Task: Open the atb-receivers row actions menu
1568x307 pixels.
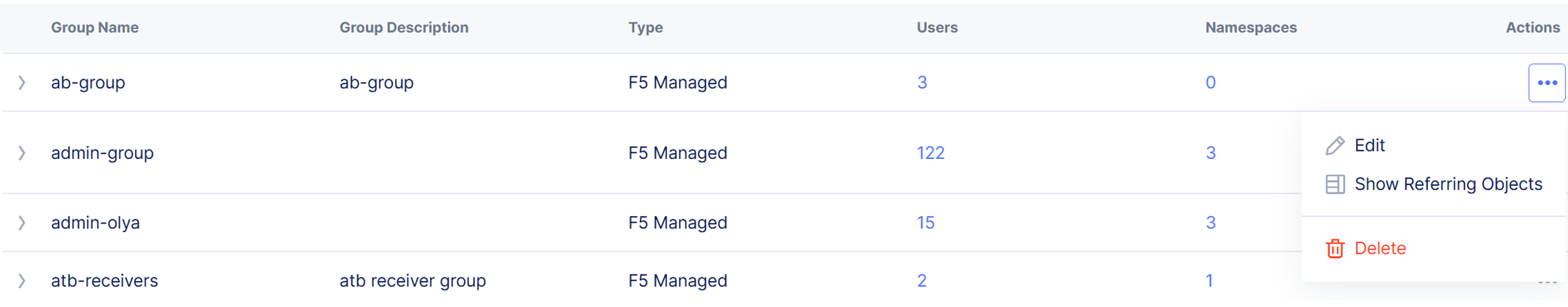Action: tap(1546, 282)
